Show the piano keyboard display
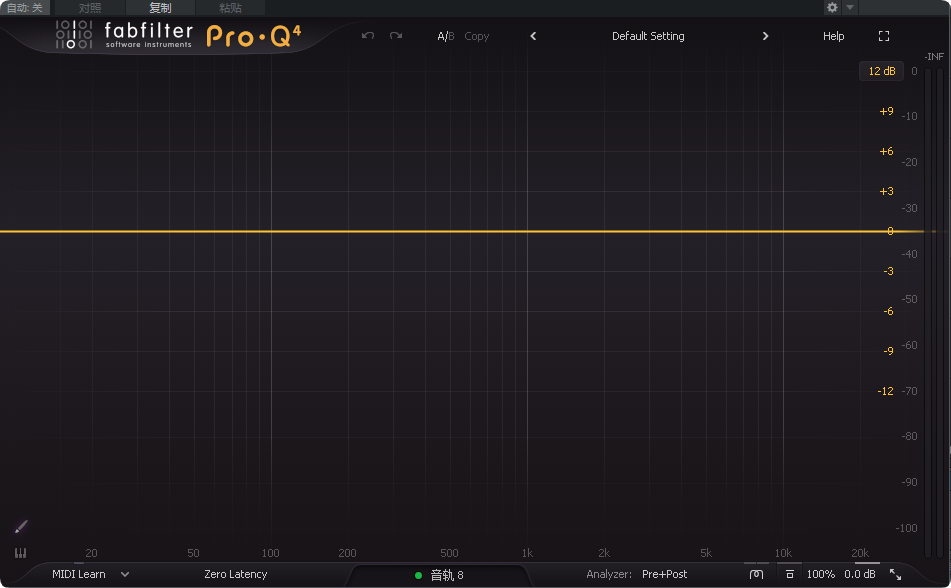Screen dimensions: 951x588 (x=20, y=553)
